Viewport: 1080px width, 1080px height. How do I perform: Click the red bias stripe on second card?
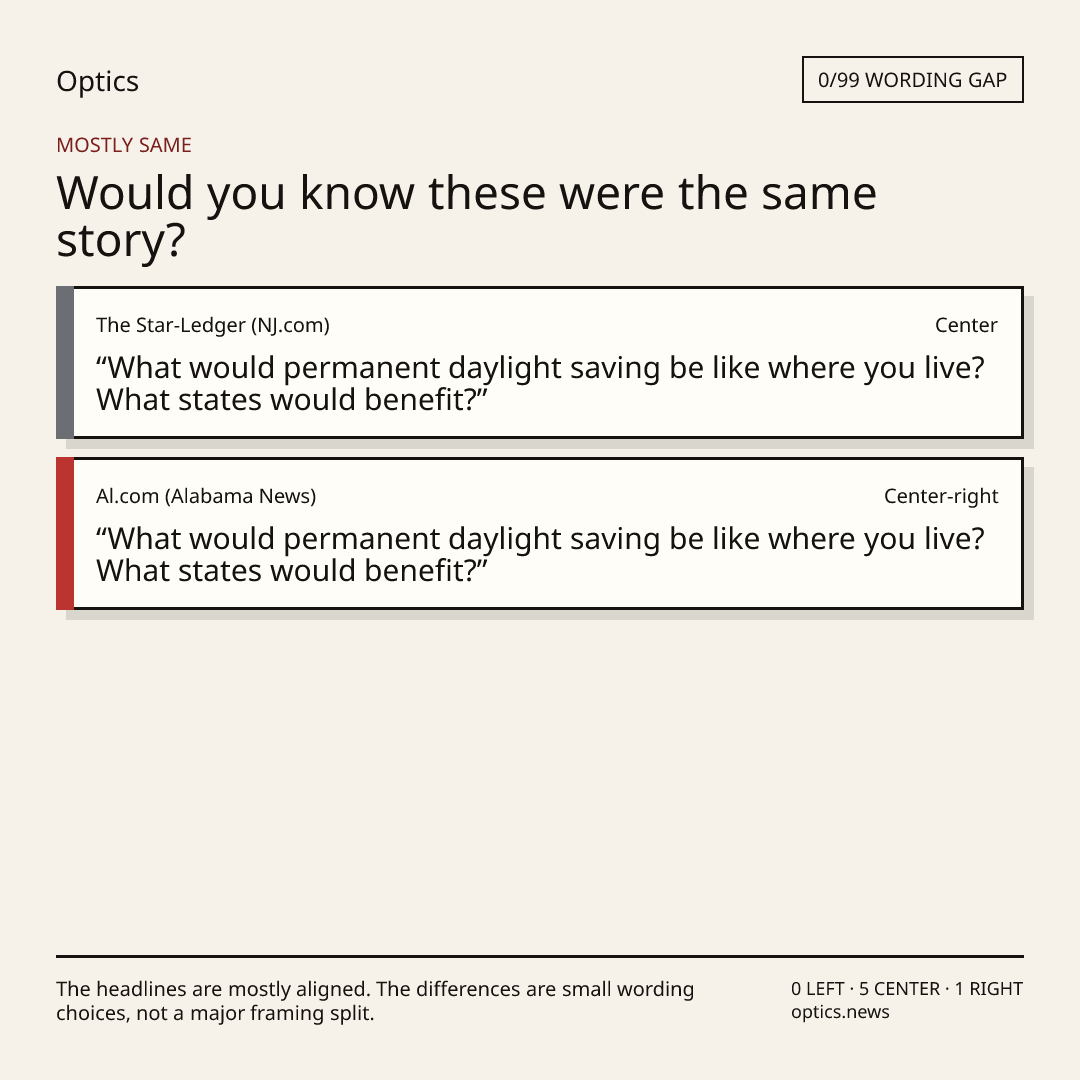tap(65, 533)
